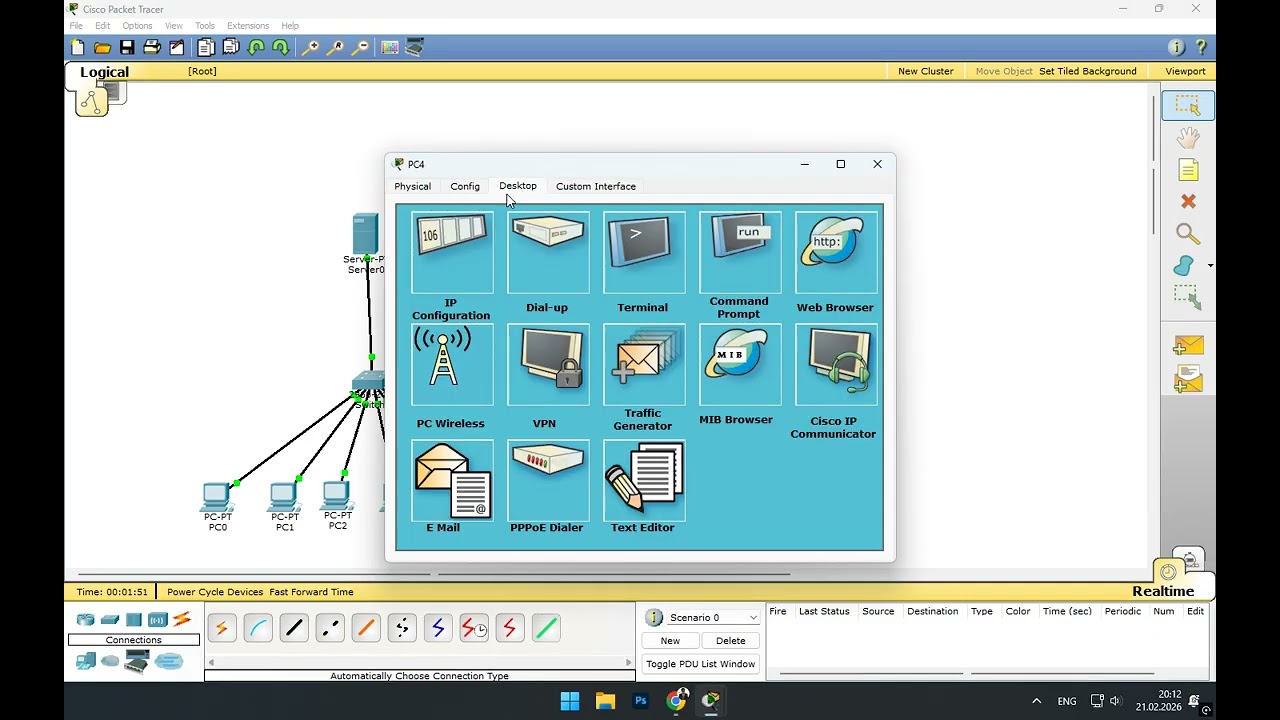Click Set Tiled Background

click(x=1088, y=71)
